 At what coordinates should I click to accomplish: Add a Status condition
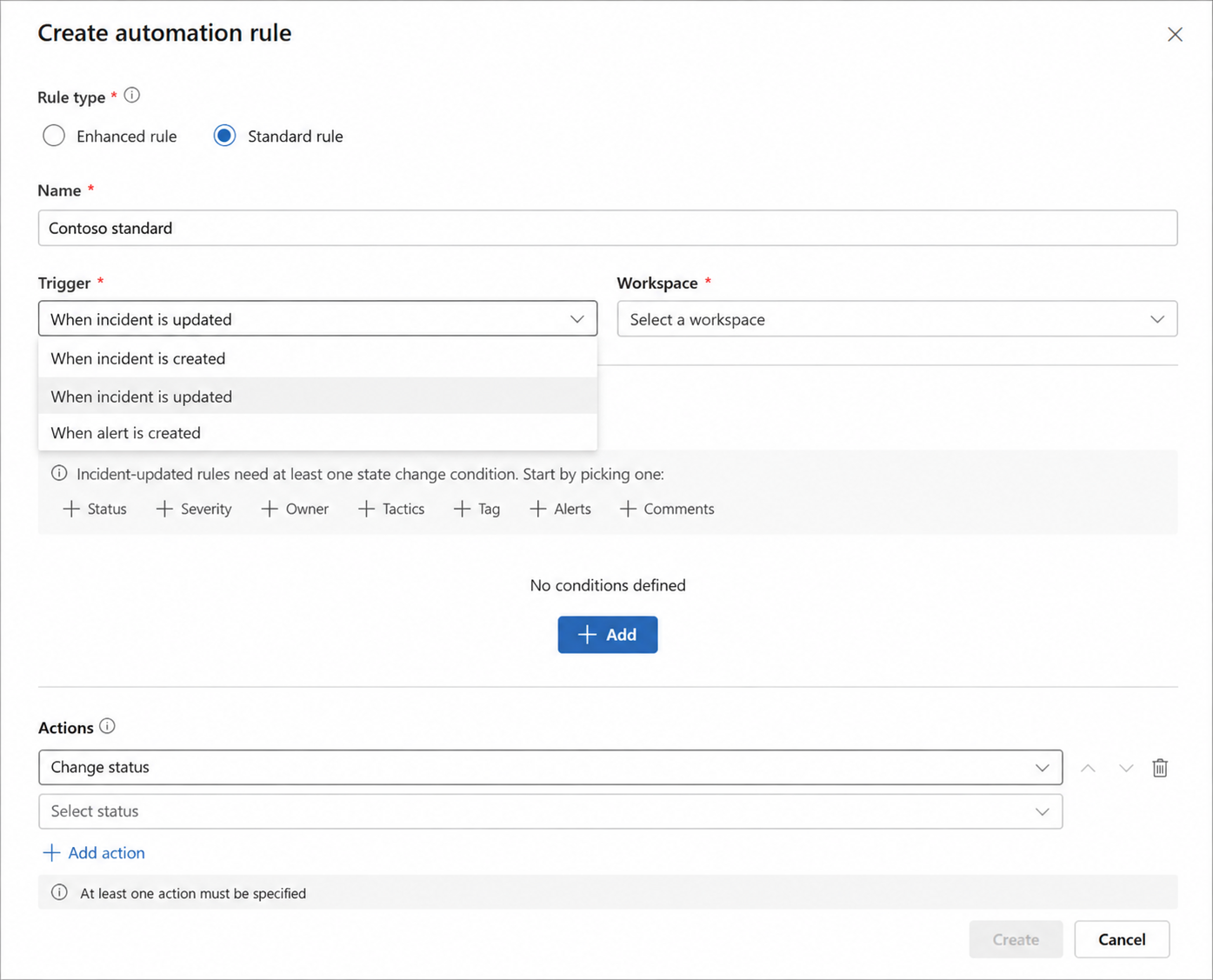point(95,509)
